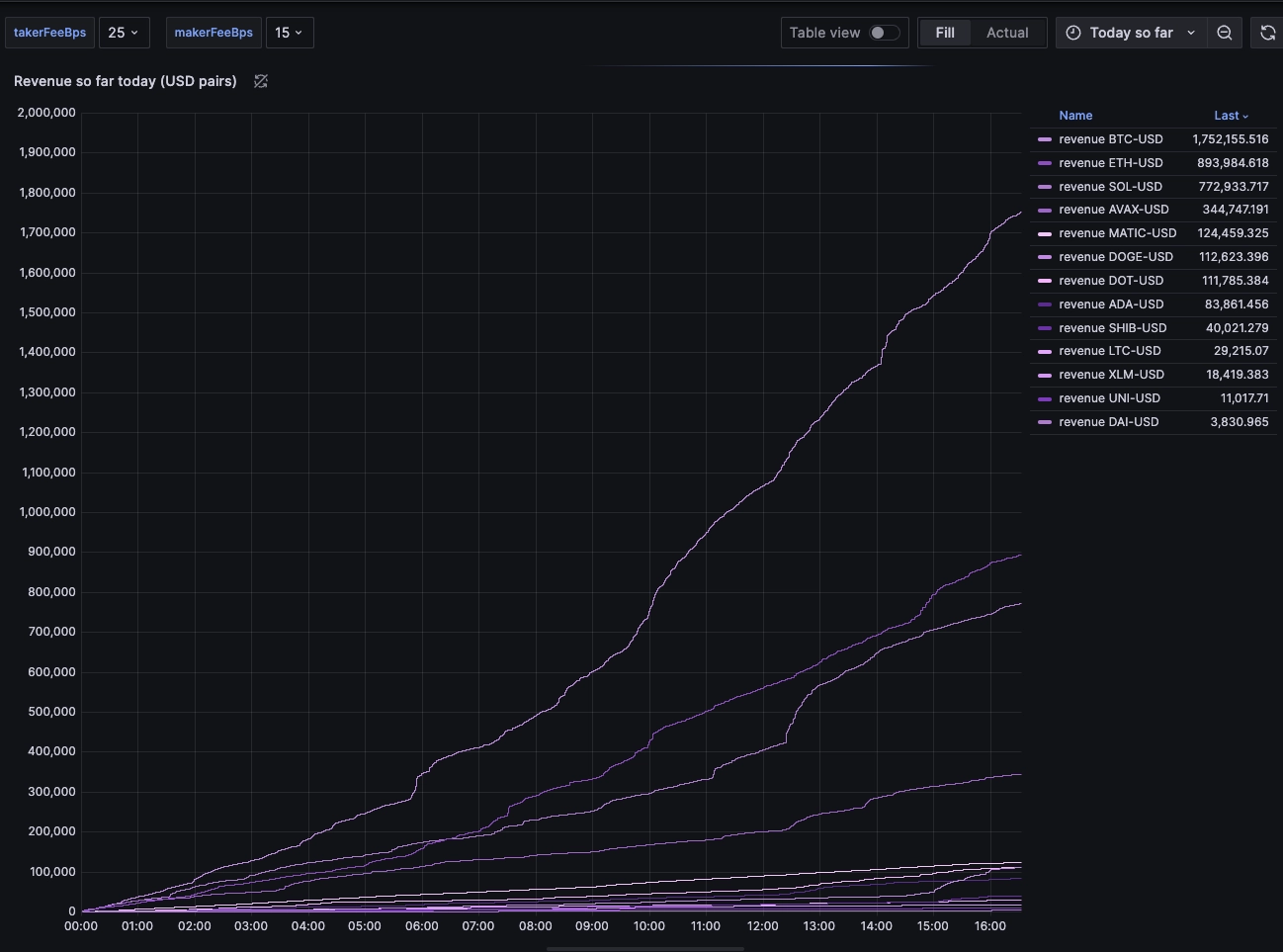The image size is (1283, 952).
Task: Click the revenue ETH-USD color swatch
Action: [1045, 163]
